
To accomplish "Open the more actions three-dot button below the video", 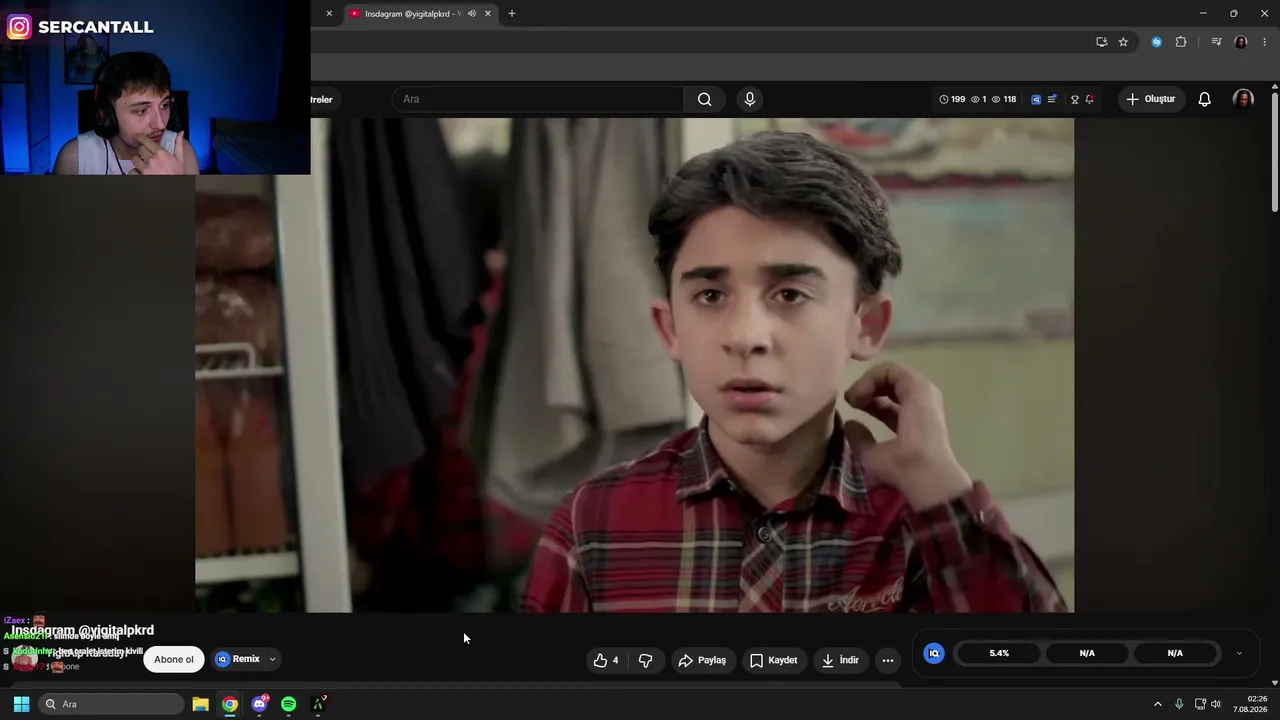I will point(888,660).
